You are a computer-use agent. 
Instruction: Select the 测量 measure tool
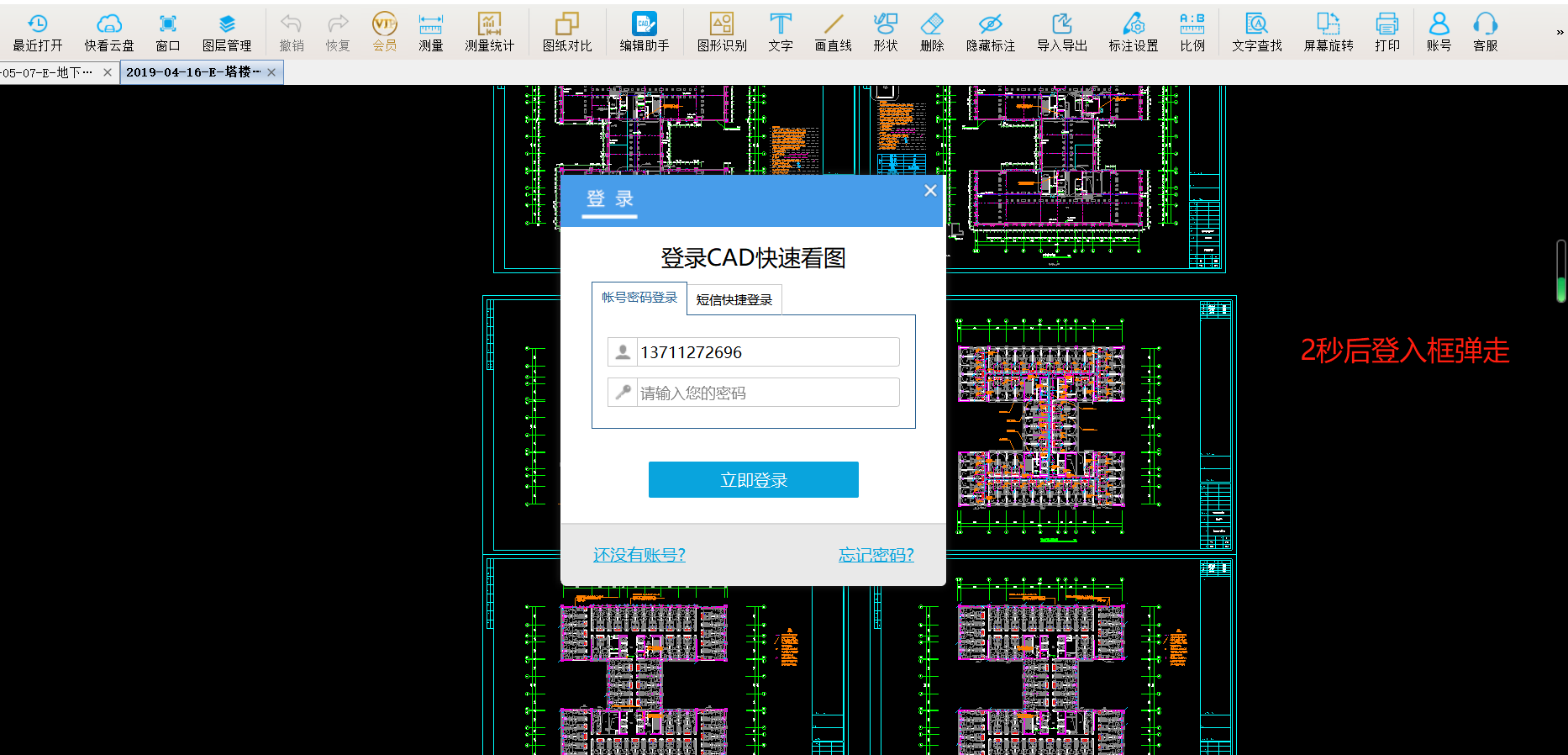pyautogui.click(x=431, y=32)
